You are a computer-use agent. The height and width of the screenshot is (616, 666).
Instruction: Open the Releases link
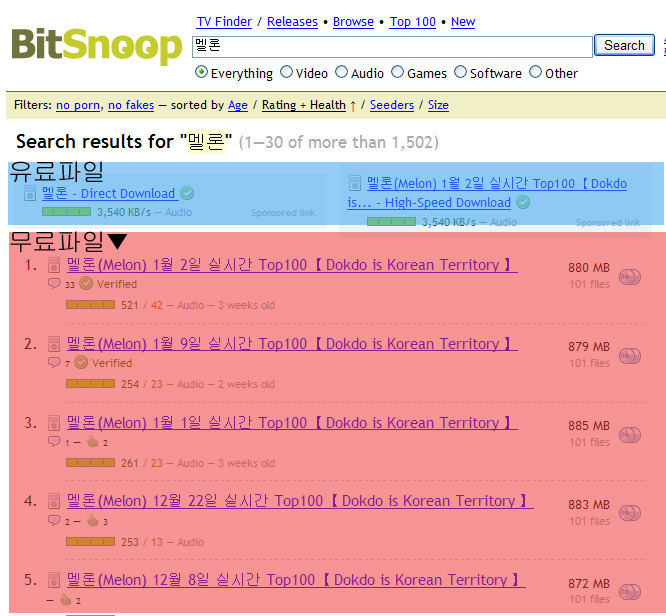(292, 22)
